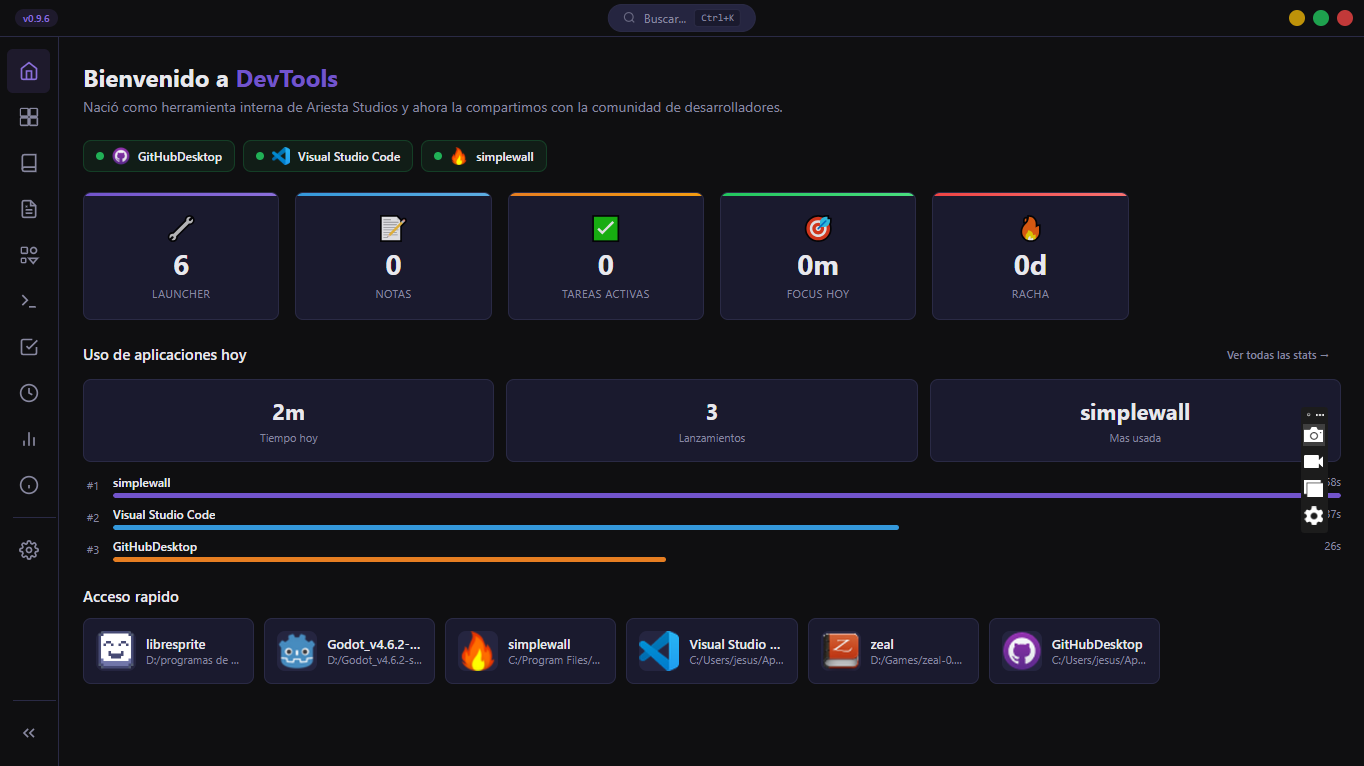1364x766 pixels.
Task: Launch Godot_v4.6.2 from quick access
Action: 349,651
